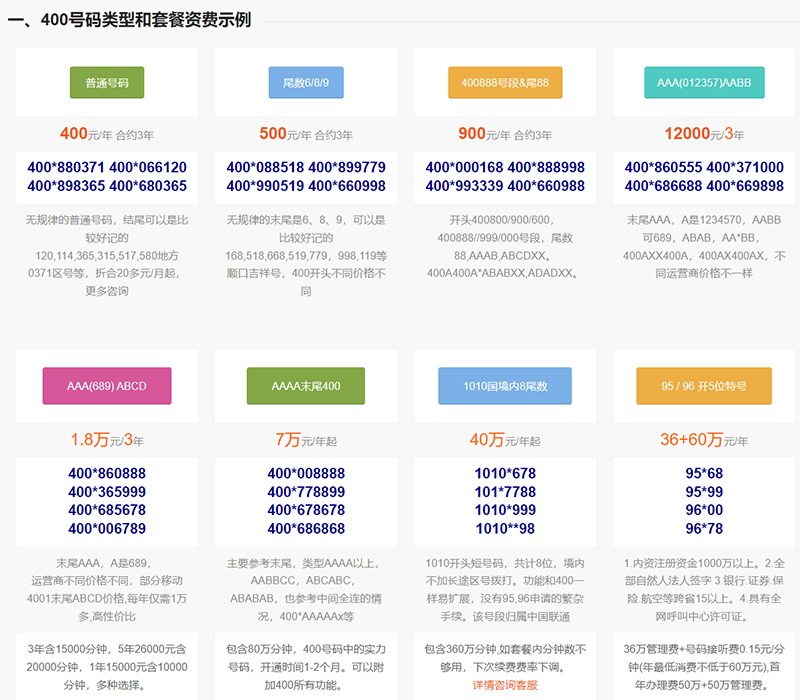Click the orange 400888号段&尾88 badge

coord(504,83)
